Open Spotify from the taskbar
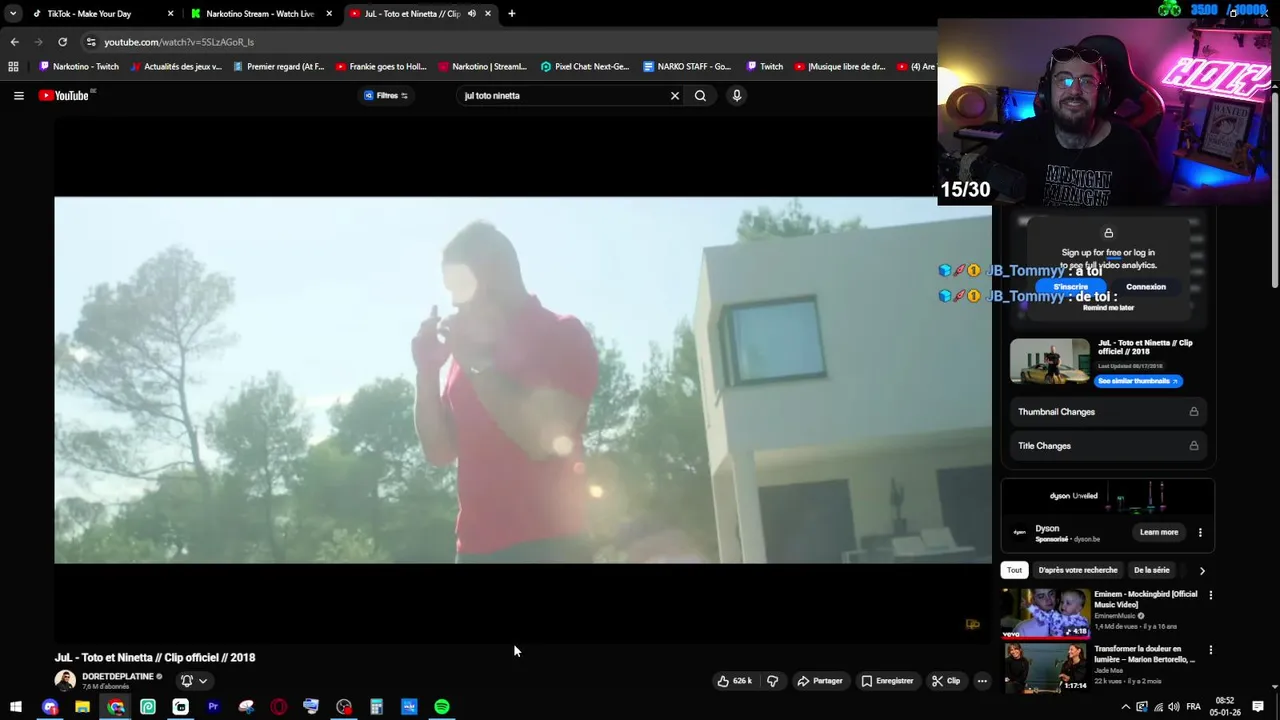The width and height of the screenshot is (1280, 720). (x=442, y=707)
